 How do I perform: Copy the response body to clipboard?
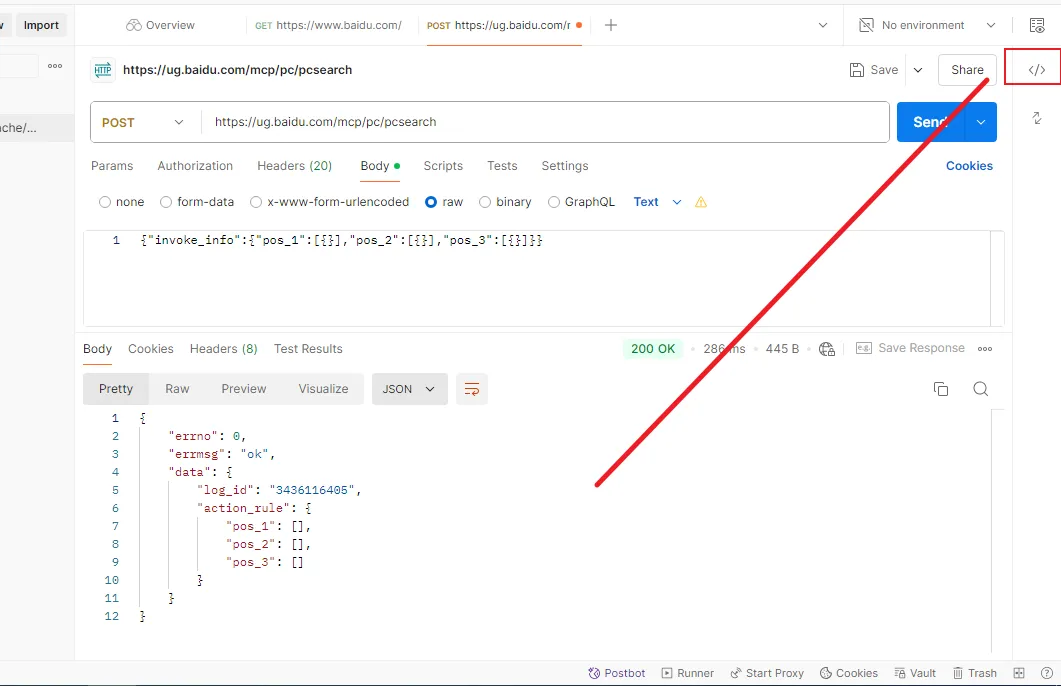[941, 389]
